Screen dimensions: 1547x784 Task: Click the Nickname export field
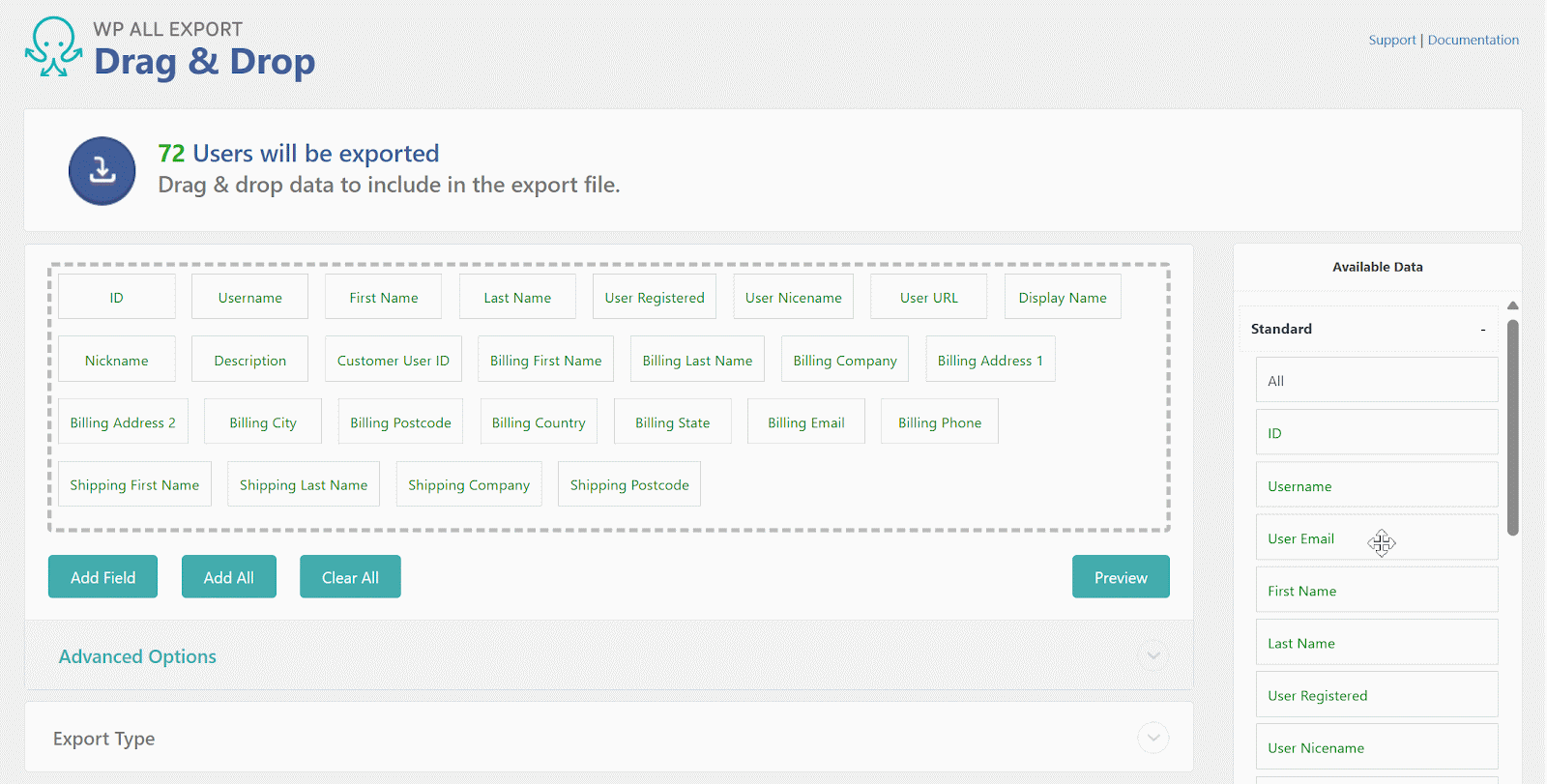tap(117, 360)
